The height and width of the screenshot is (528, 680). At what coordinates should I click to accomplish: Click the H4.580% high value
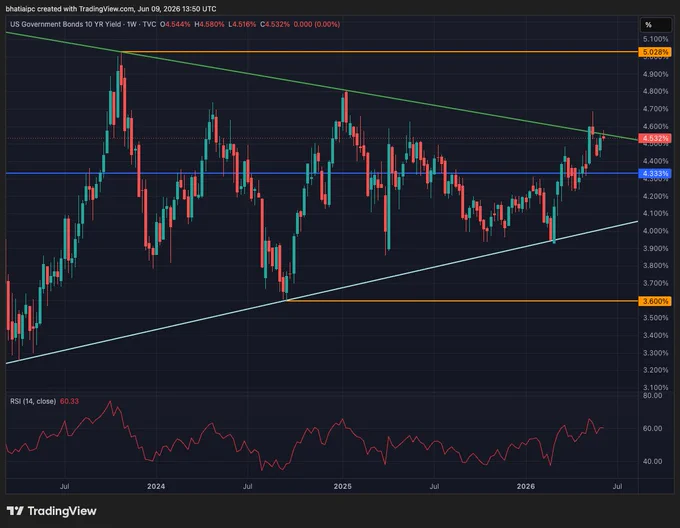point(209,24)
